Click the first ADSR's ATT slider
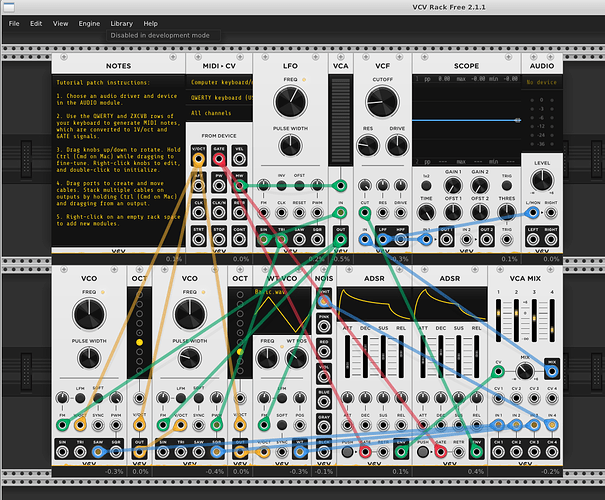 (x=347, y=356)
